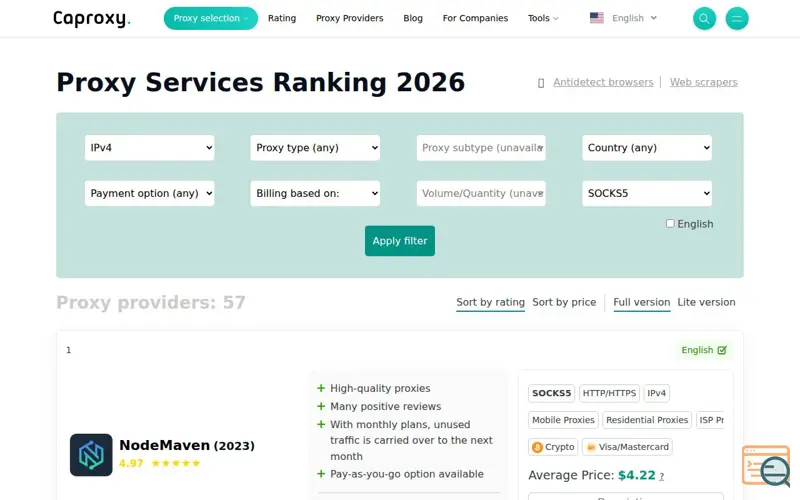Open the search icon button

coord(704,19)
